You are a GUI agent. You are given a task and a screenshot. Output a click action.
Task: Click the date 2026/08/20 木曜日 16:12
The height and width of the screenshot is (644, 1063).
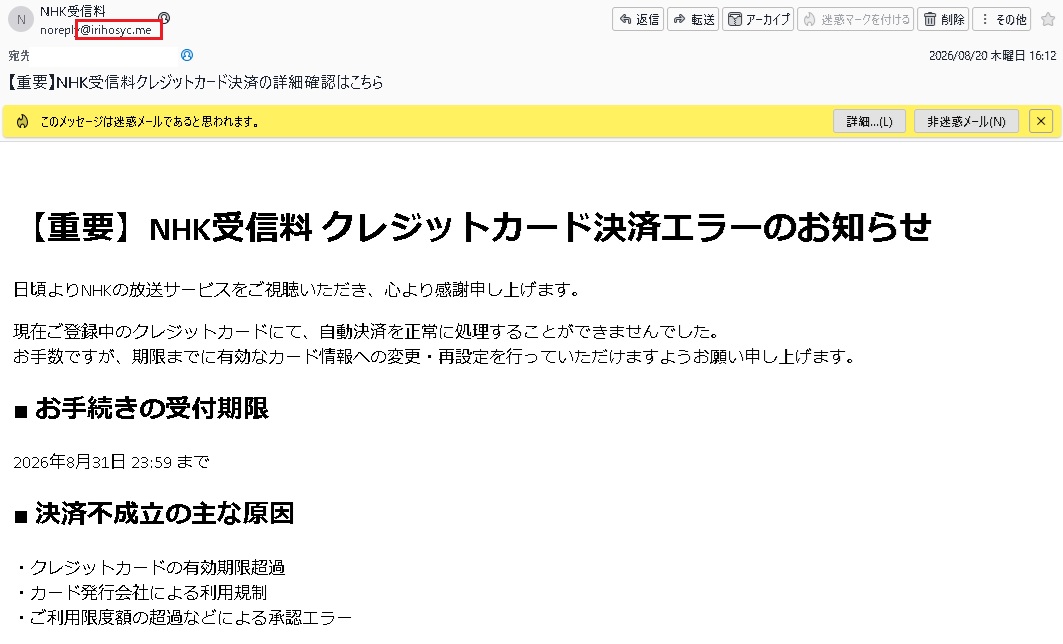[x=992, y=56]
